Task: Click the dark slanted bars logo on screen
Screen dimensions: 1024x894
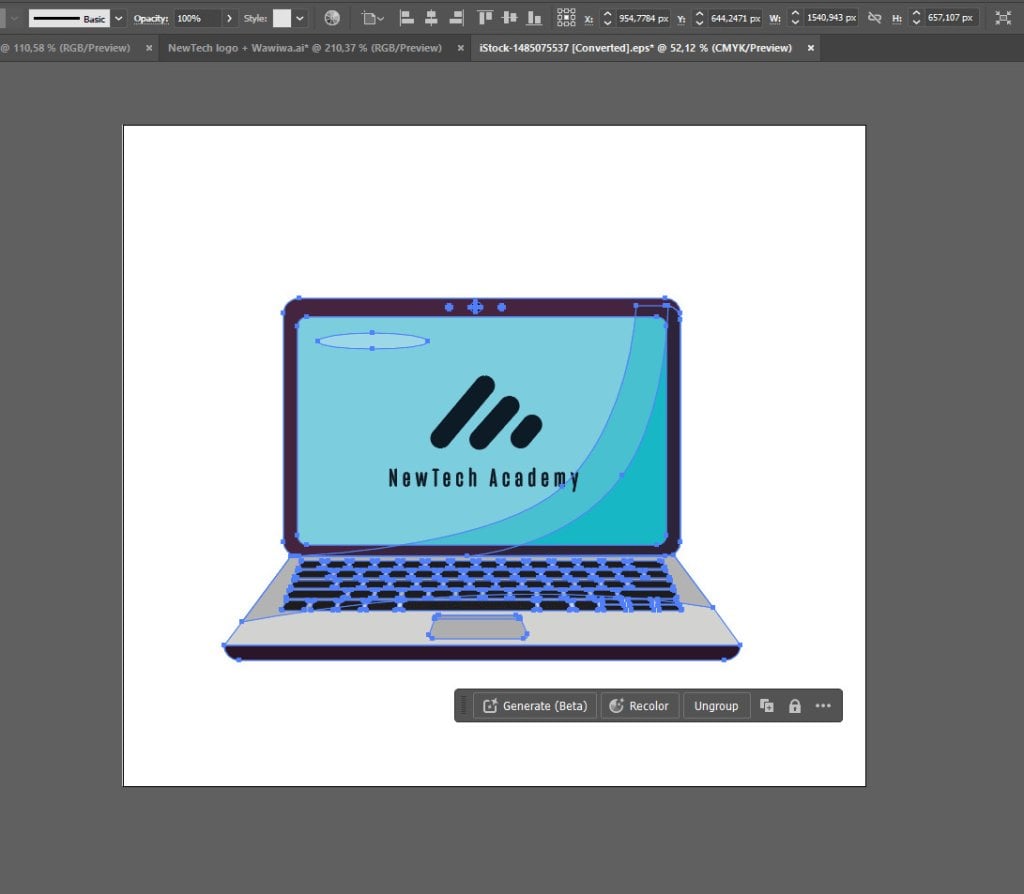Action: coord(486,413)
